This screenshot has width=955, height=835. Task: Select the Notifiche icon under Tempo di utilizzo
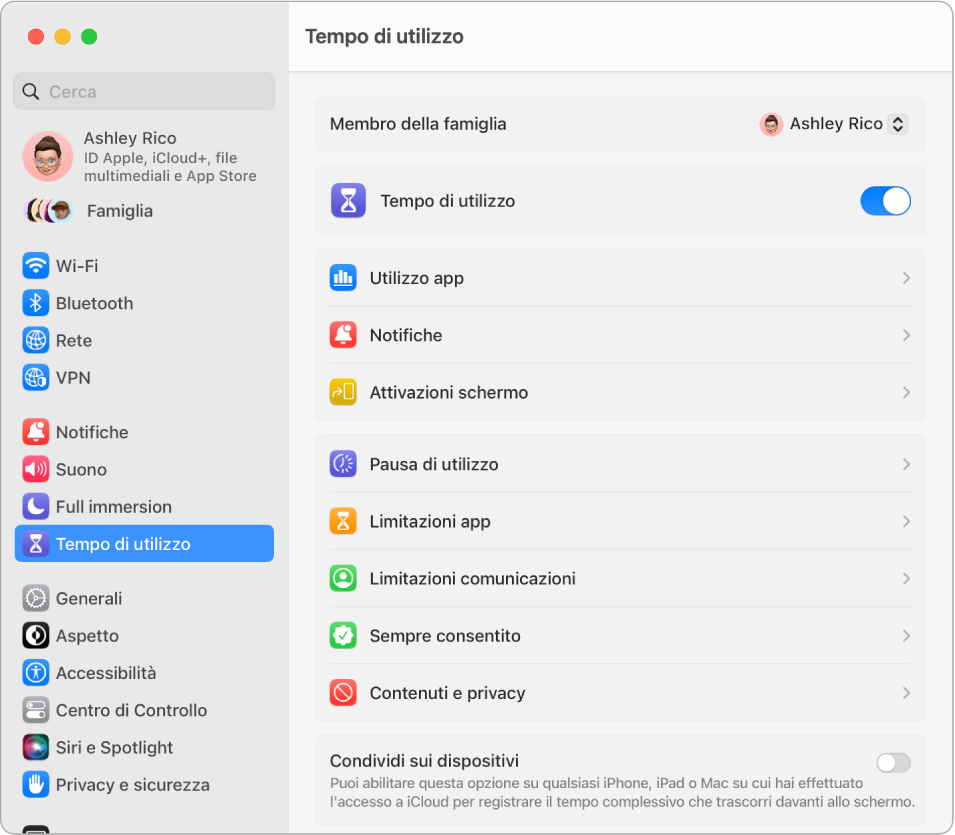click(343, 335)
